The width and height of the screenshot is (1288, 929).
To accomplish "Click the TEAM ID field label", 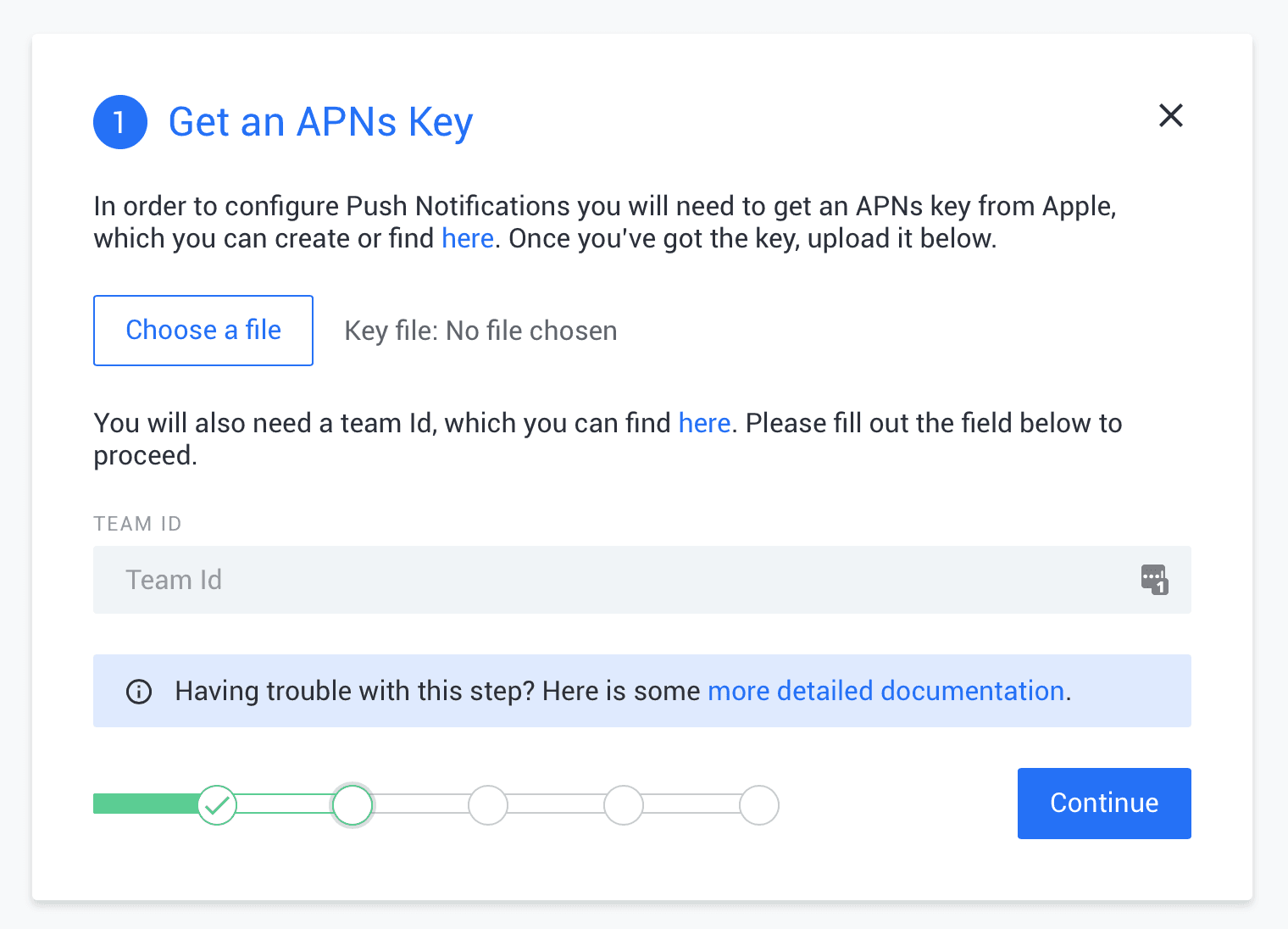I will point(137,523).
